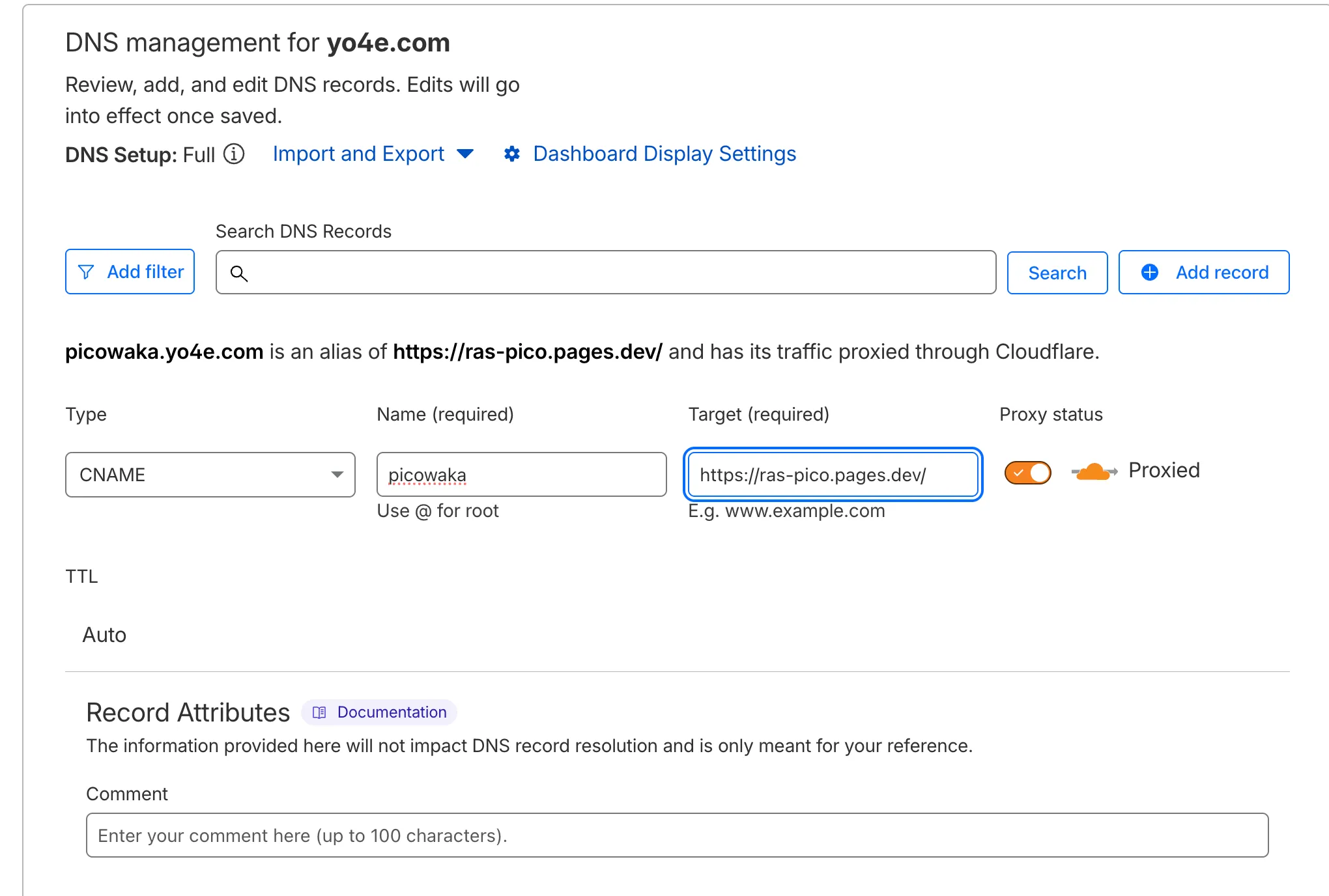Expand the Import and Export menu
The image size is (1329, 896).
coord(358,154)
